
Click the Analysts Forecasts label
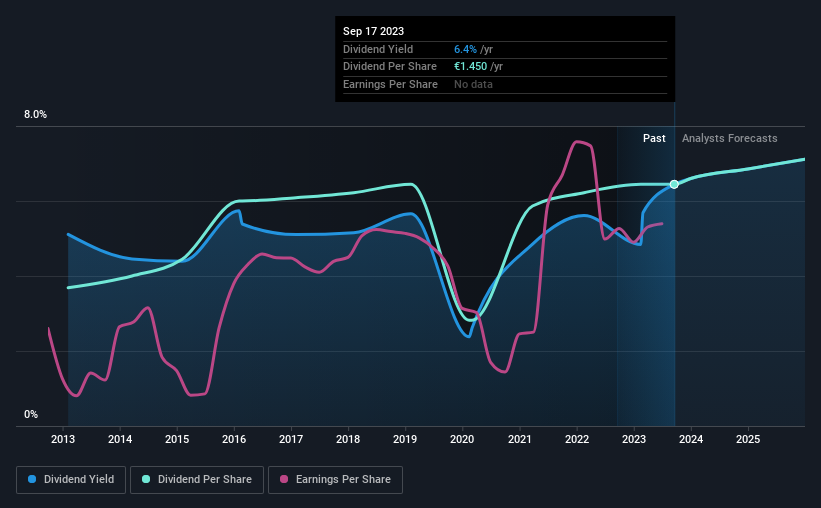[x=729, y=138]
